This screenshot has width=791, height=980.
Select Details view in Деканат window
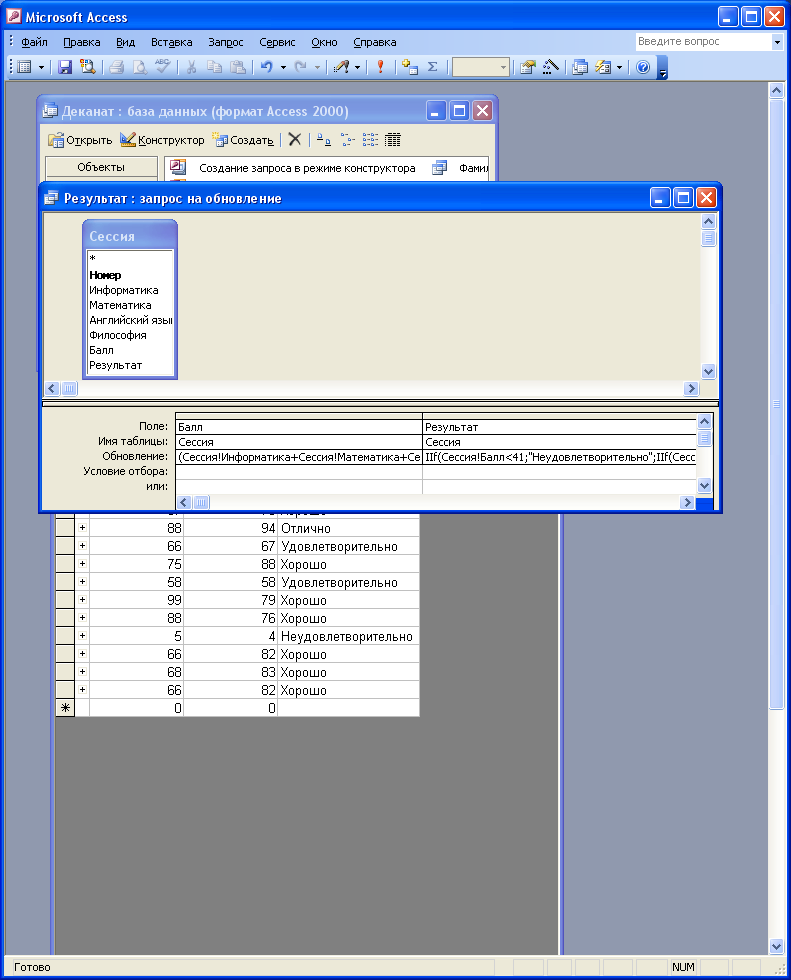pyautogui.click(x=392, y=139)
